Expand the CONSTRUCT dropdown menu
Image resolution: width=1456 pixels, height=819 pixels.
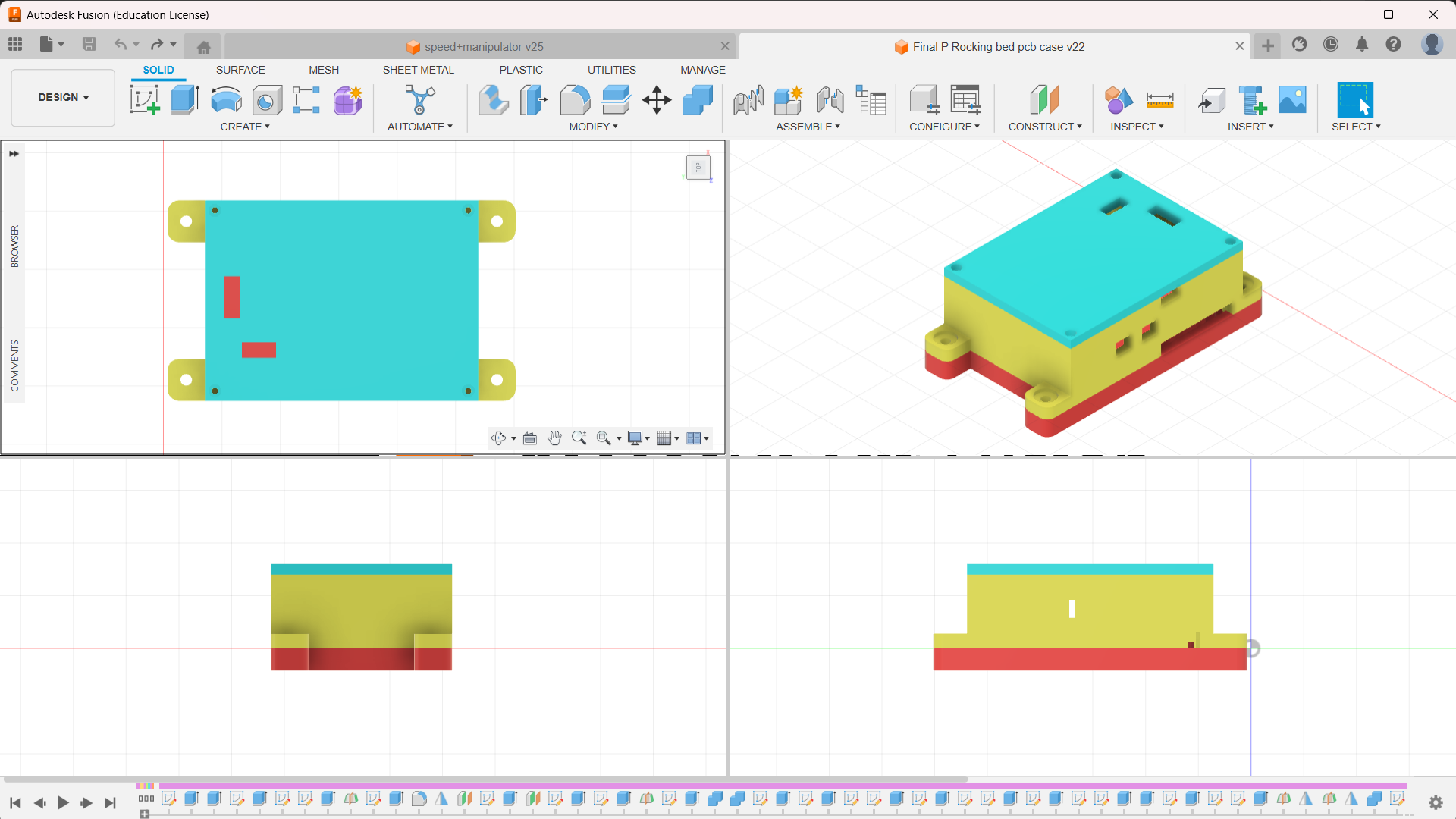click(1044, 127)
